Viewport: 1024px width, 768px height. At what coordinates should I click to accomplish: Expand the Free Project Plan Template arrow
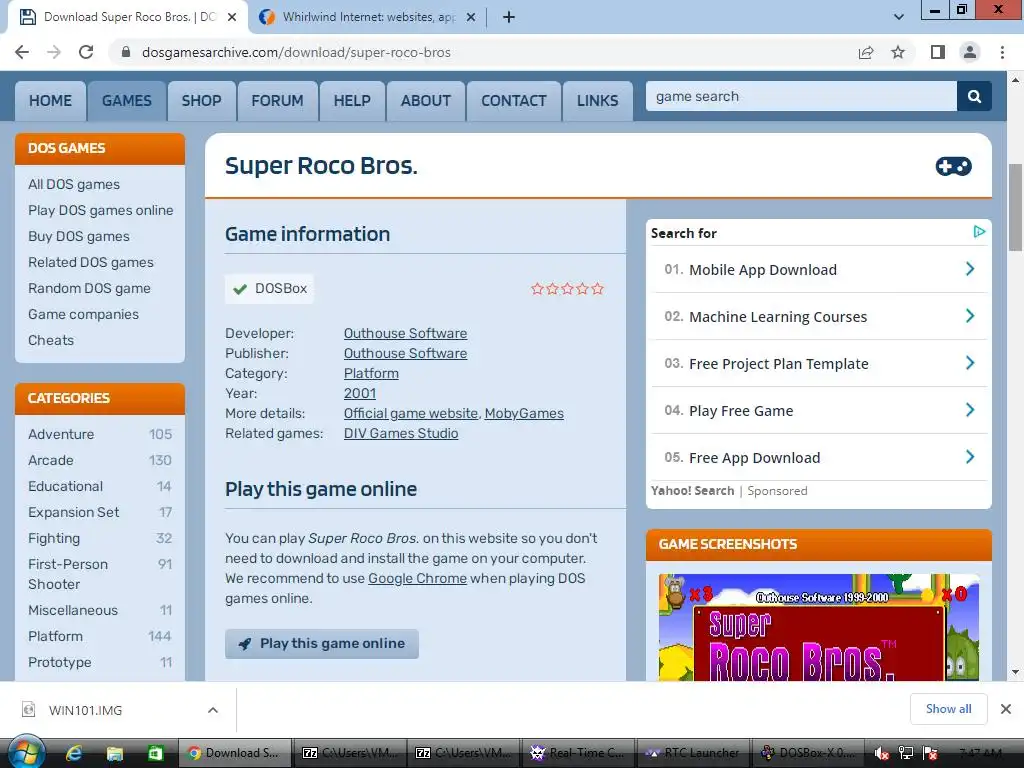970,363
